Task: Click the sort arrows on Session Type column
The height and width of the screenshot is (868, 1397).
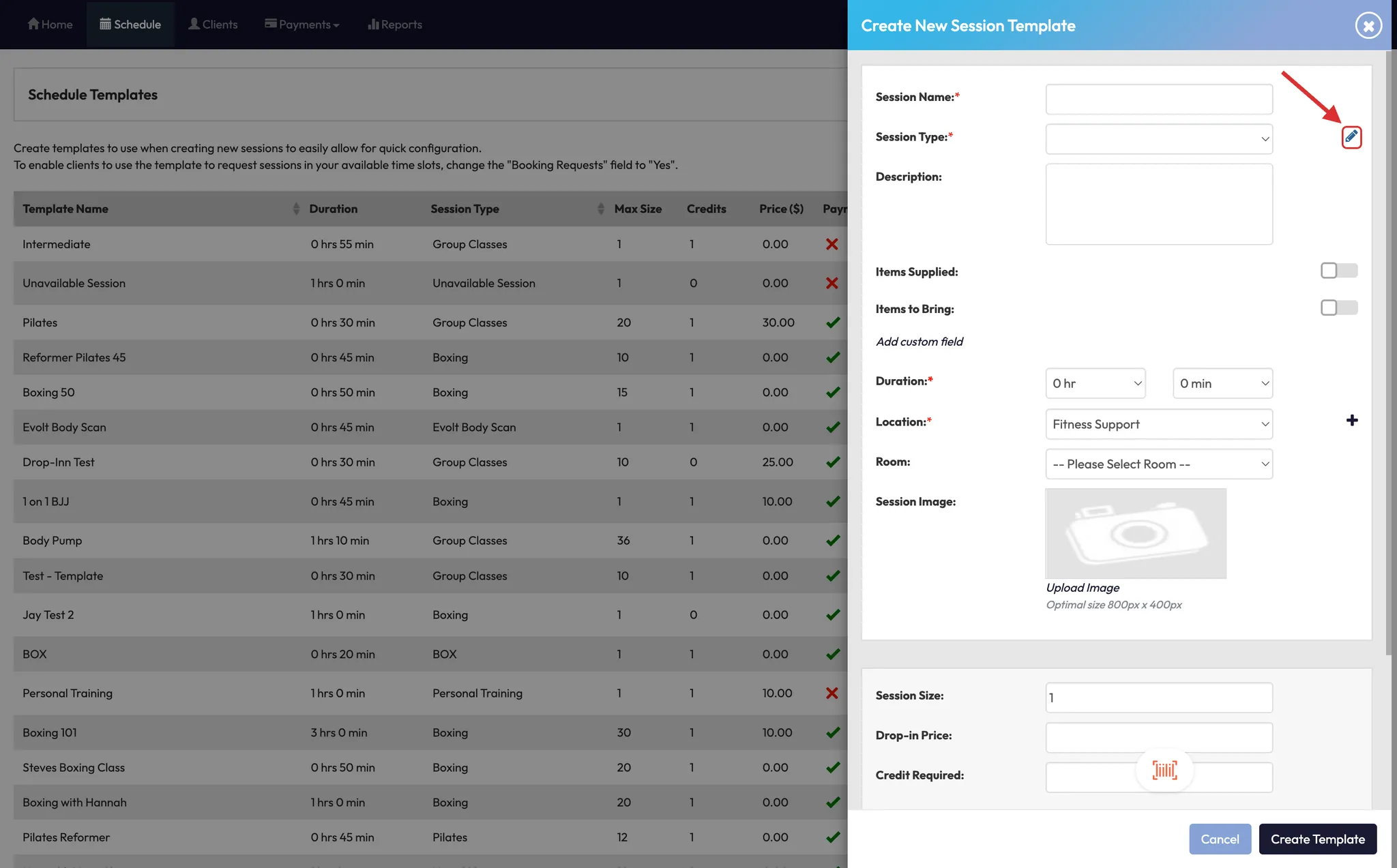Action: tap(600, 209)
